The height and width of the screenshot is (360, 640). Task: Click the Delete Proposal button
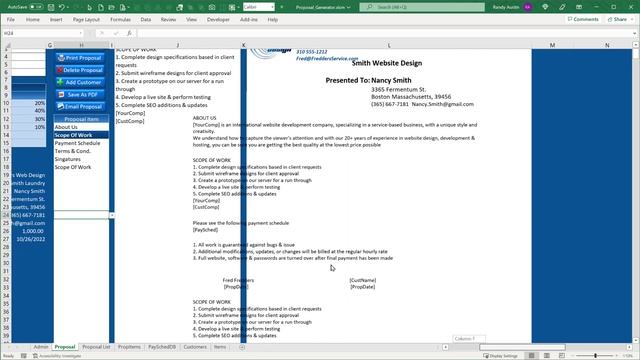80,70
